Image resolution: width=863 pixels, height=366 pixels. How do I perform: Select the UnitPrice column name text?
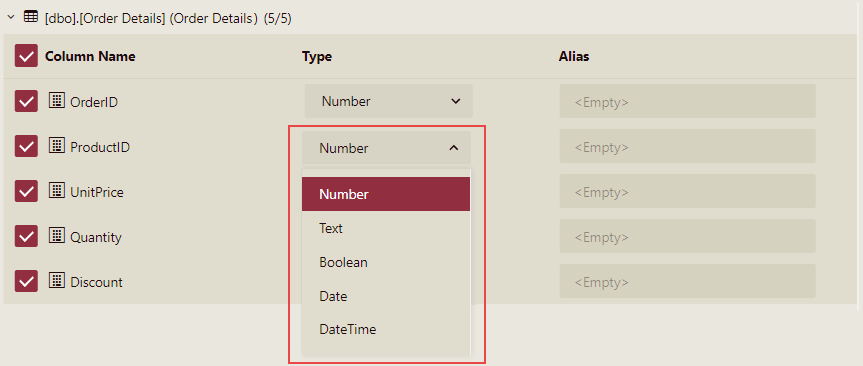coord(97,192)
